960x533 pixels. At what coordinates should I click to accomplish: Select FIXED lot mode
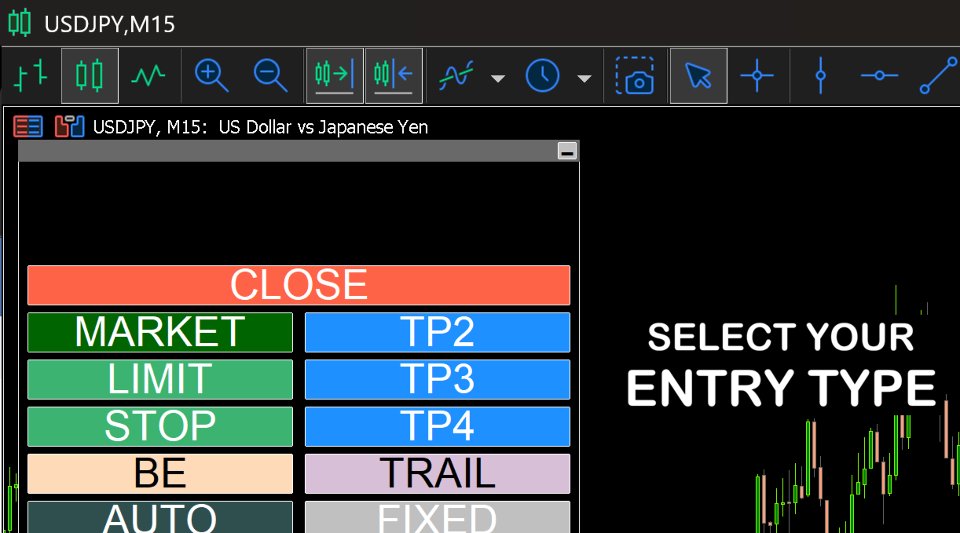click(437, 517)
